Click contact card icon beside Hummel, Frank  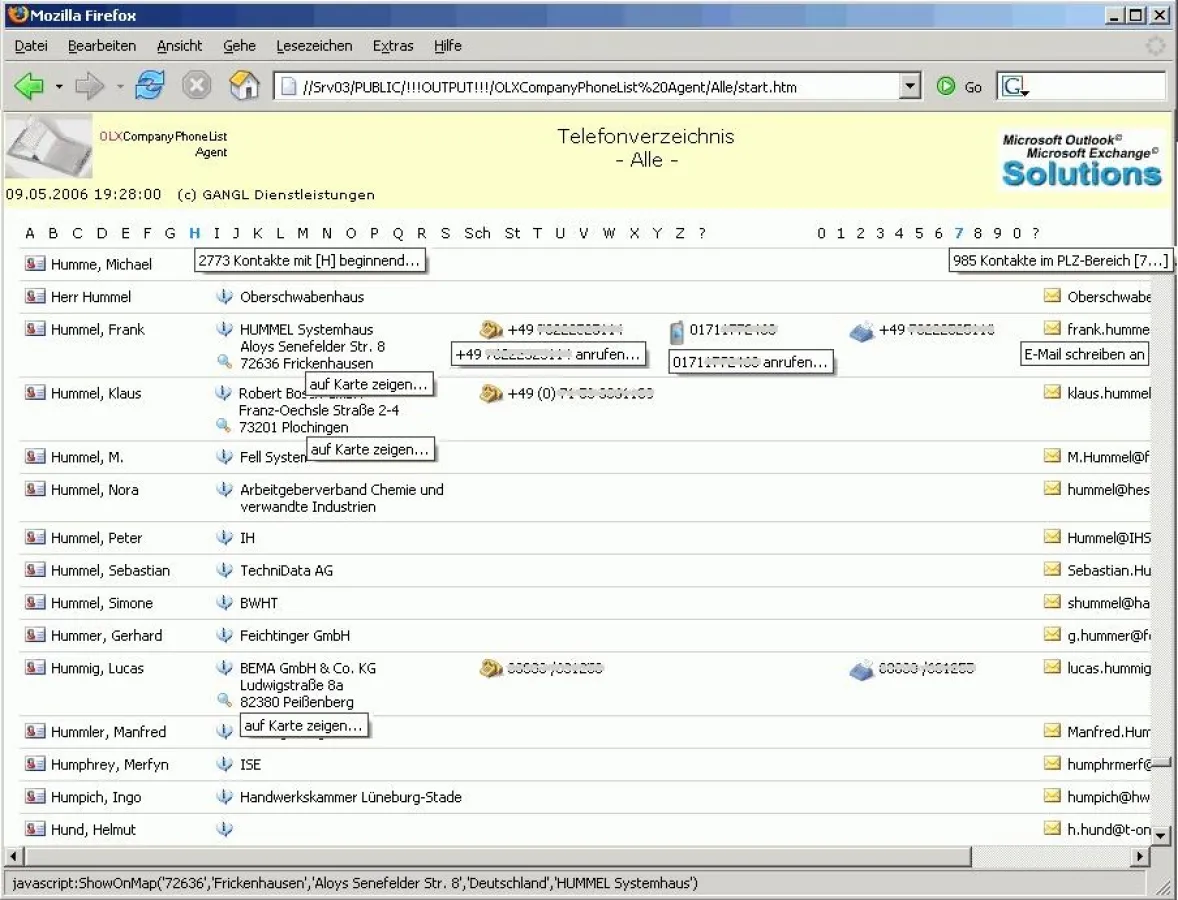(x=35, y=329)
